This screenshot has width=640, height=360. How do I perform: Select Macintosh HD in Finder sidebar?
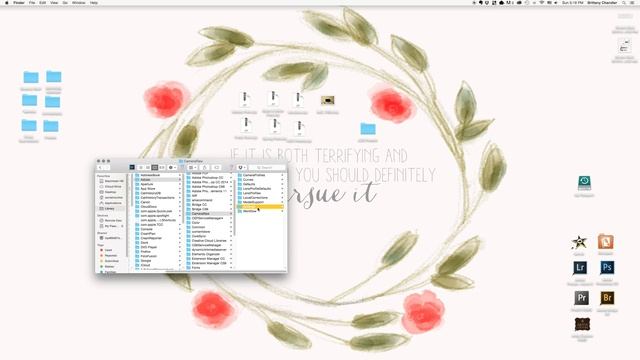[114, 181]
